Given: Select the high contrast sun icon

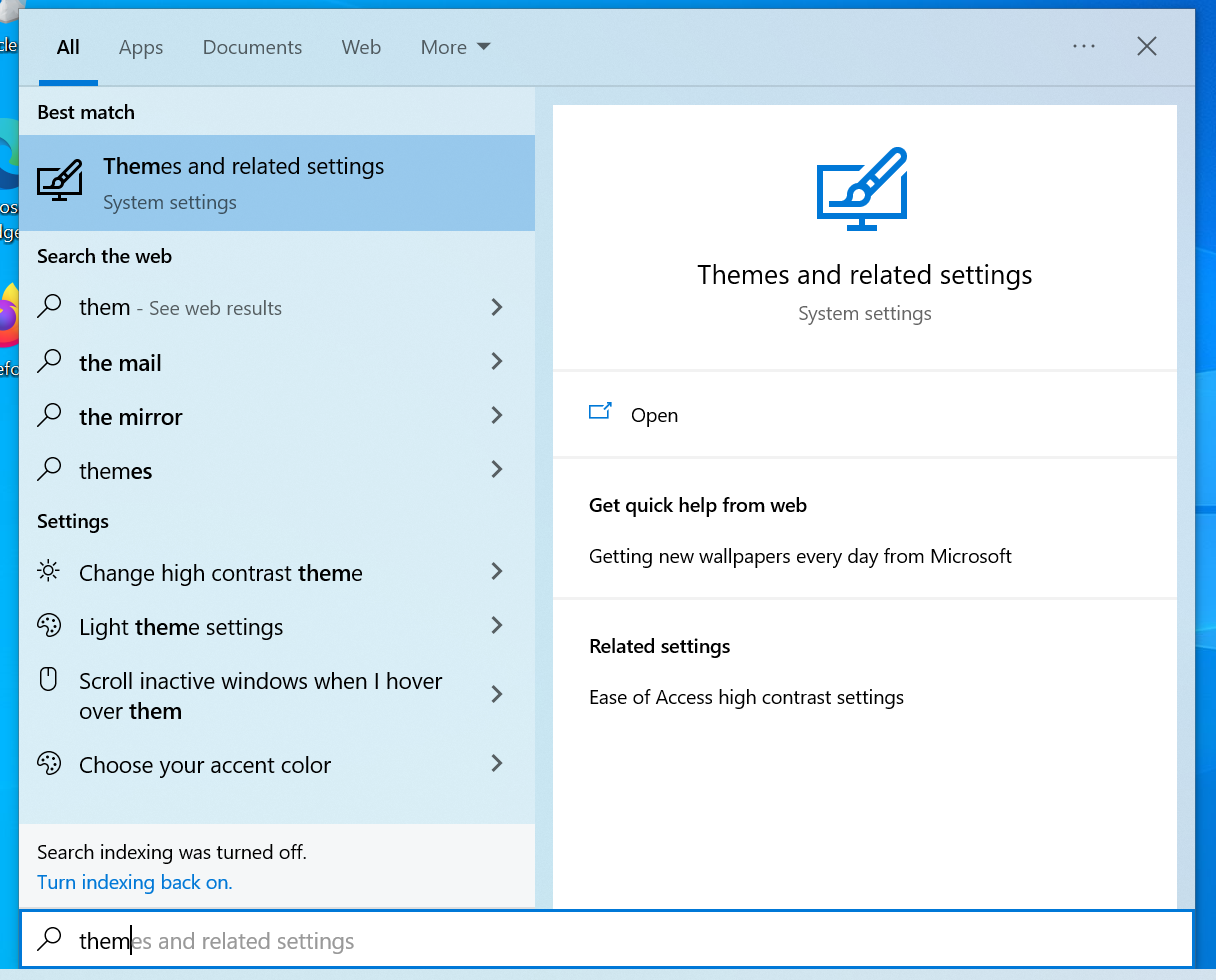Looking at the screenshot, I should [x=48, y=571].
